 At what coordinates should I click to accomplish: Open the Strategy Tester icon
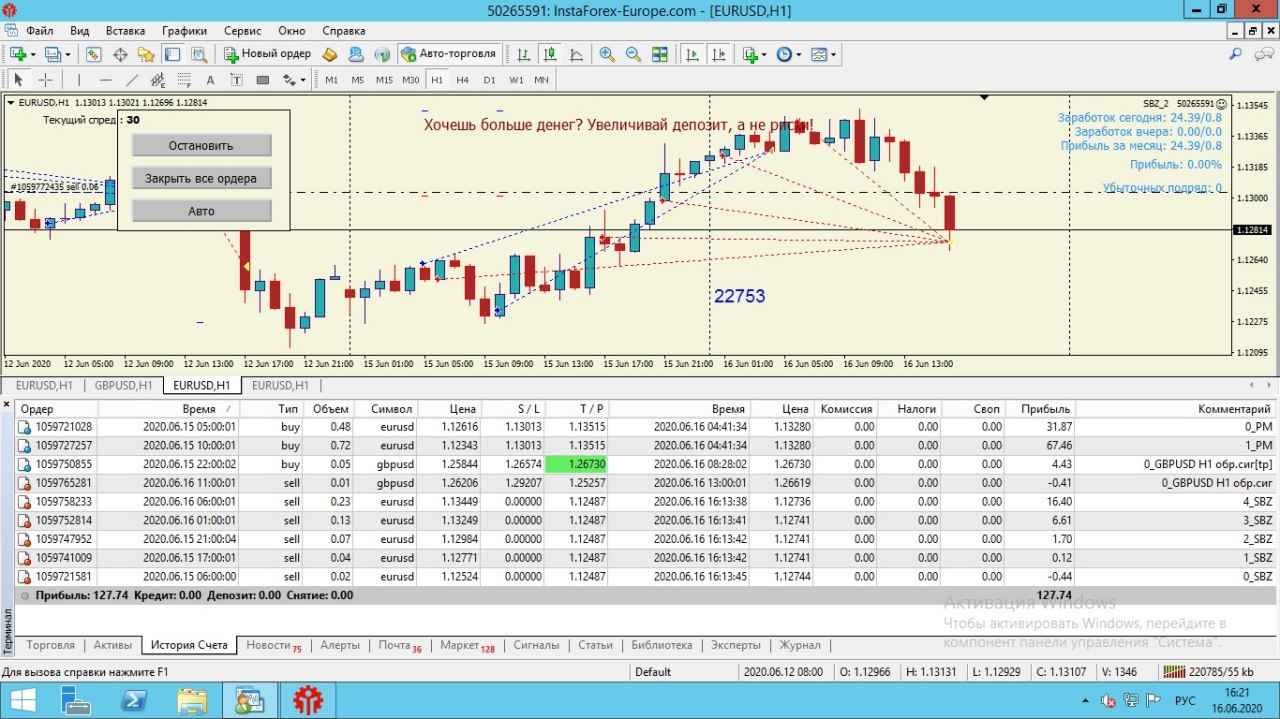click(198, 54)
